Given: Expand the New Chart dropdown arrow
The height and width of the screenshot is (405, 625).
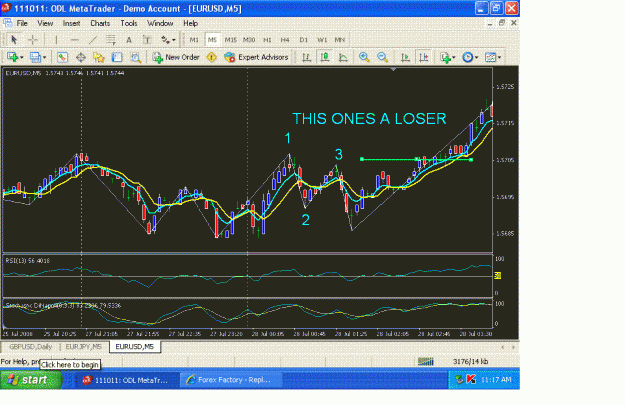Looking at the screenshot, I should click(x=22, y=58).
